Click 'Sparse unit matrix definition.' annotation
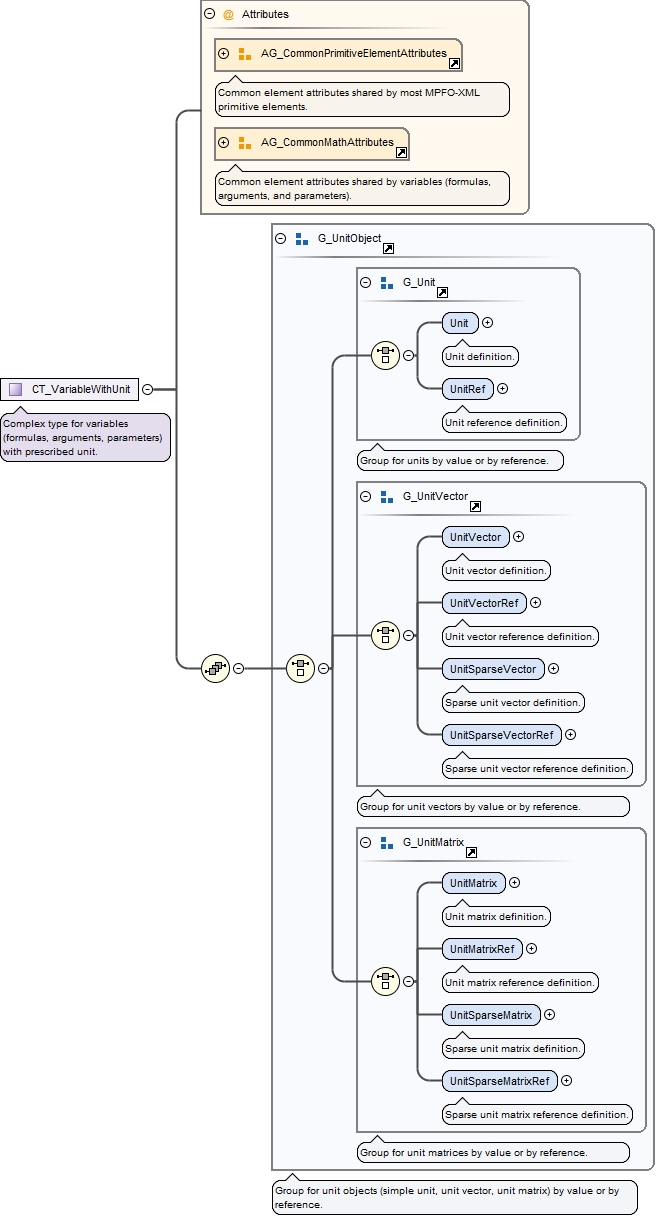 click(513, 1049)
